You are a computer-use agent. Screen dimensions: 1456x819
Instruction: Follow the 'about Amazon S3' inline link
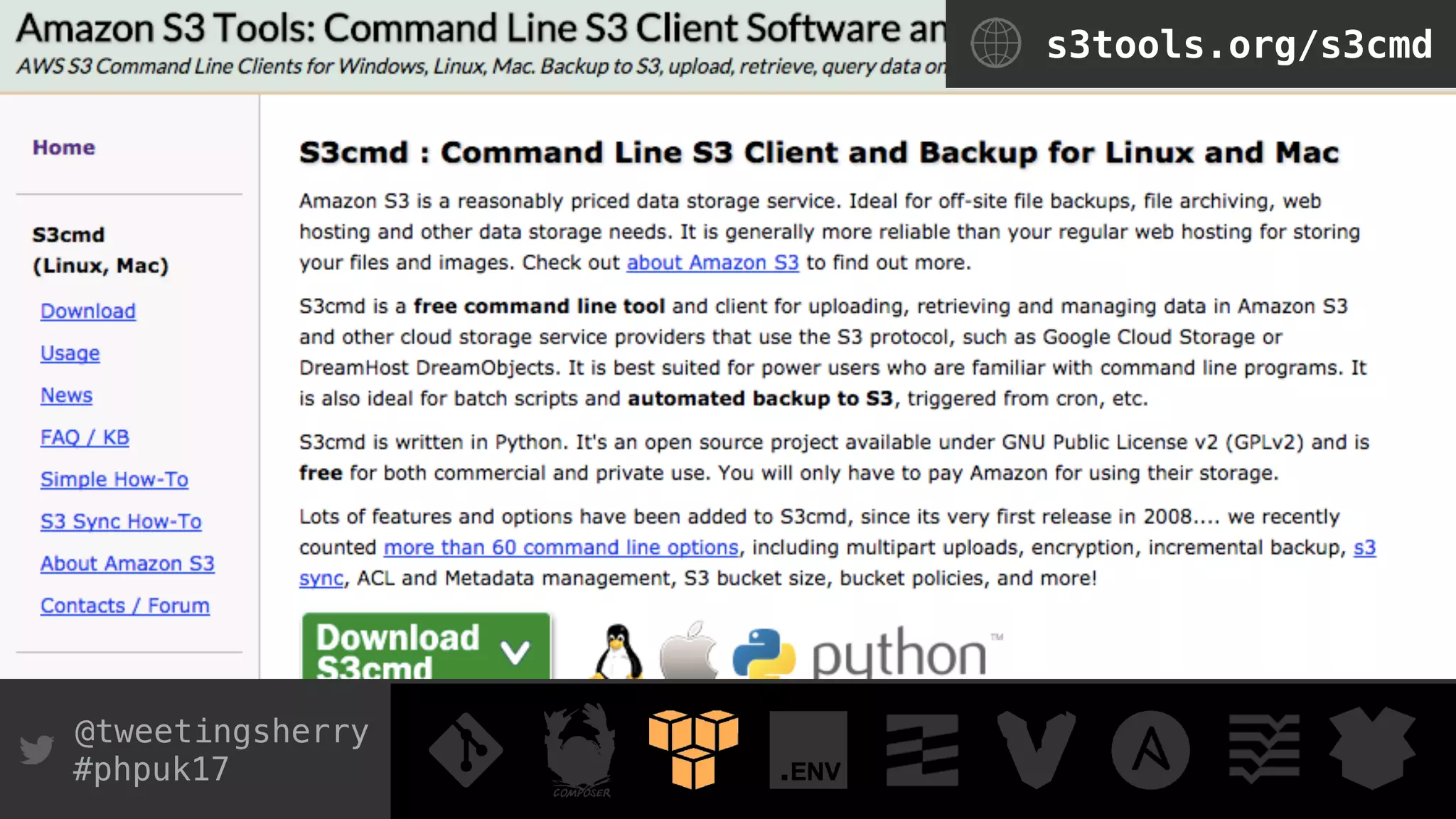(712, 262)
